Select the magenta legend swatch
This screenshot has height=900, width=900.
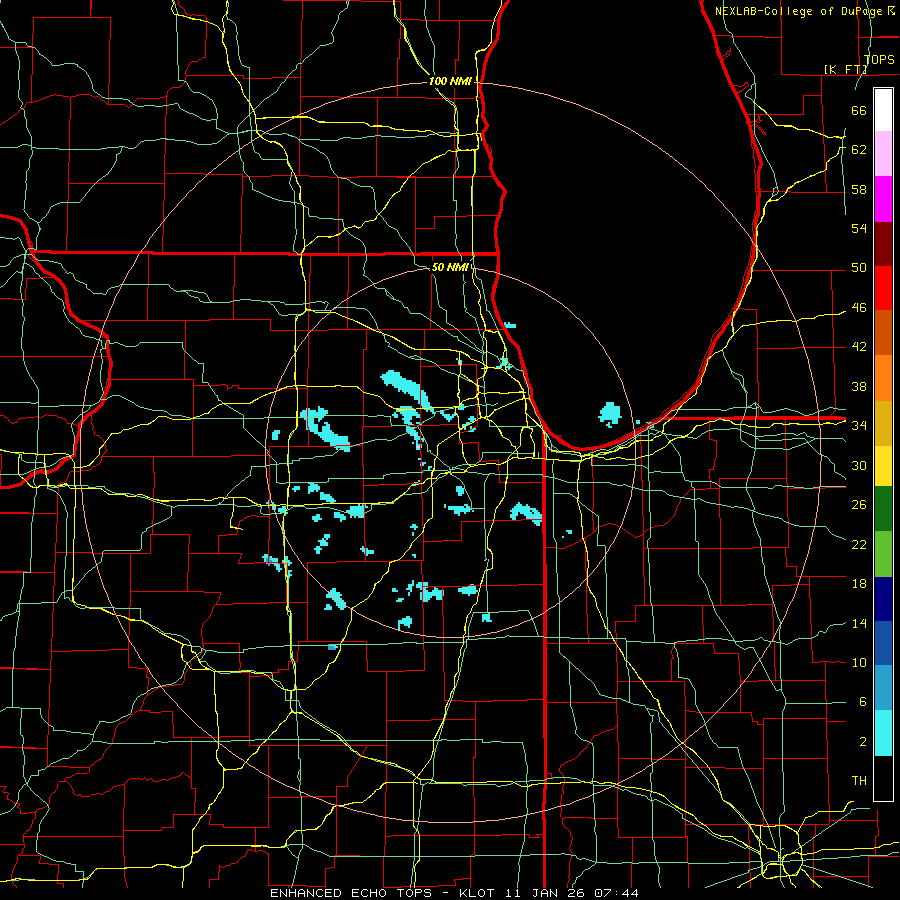point(883,199)
